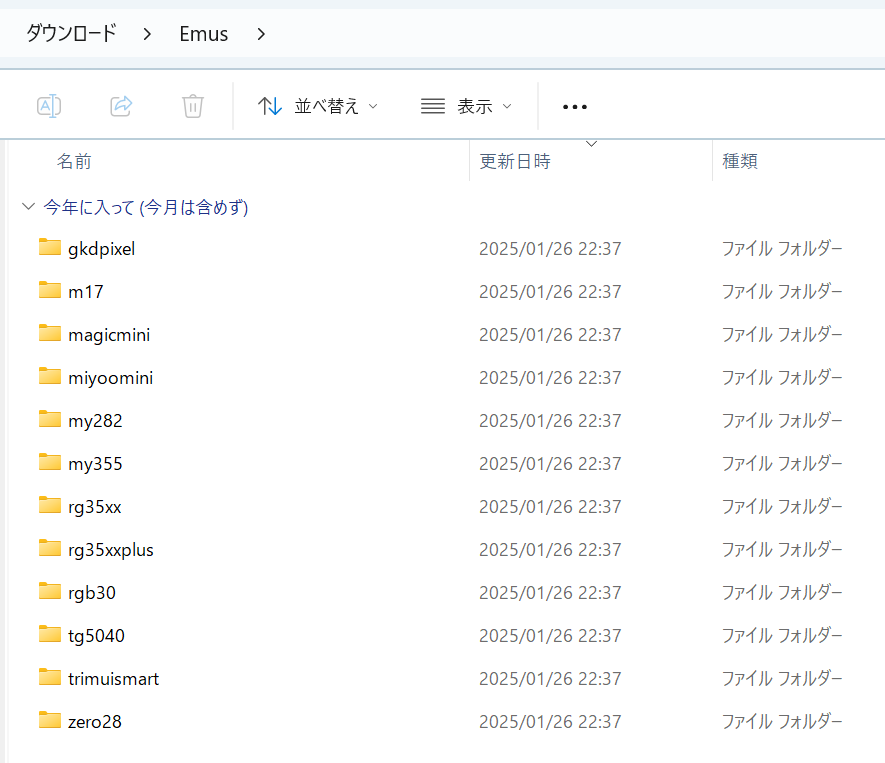Click the miyoomini folder name

[x=111, y=378]
